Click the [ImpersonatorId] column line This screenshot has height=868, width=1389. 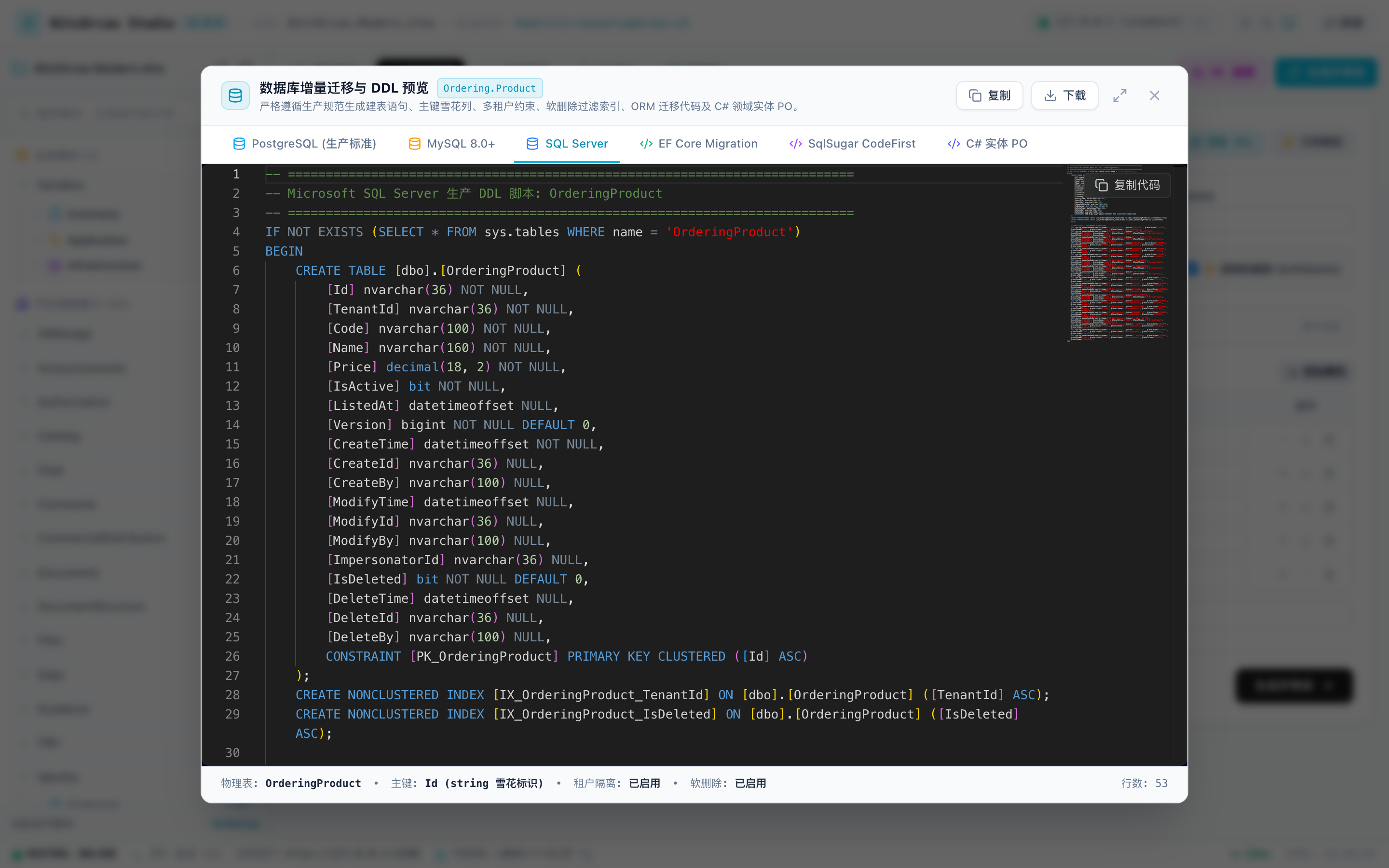coord(457,560)
